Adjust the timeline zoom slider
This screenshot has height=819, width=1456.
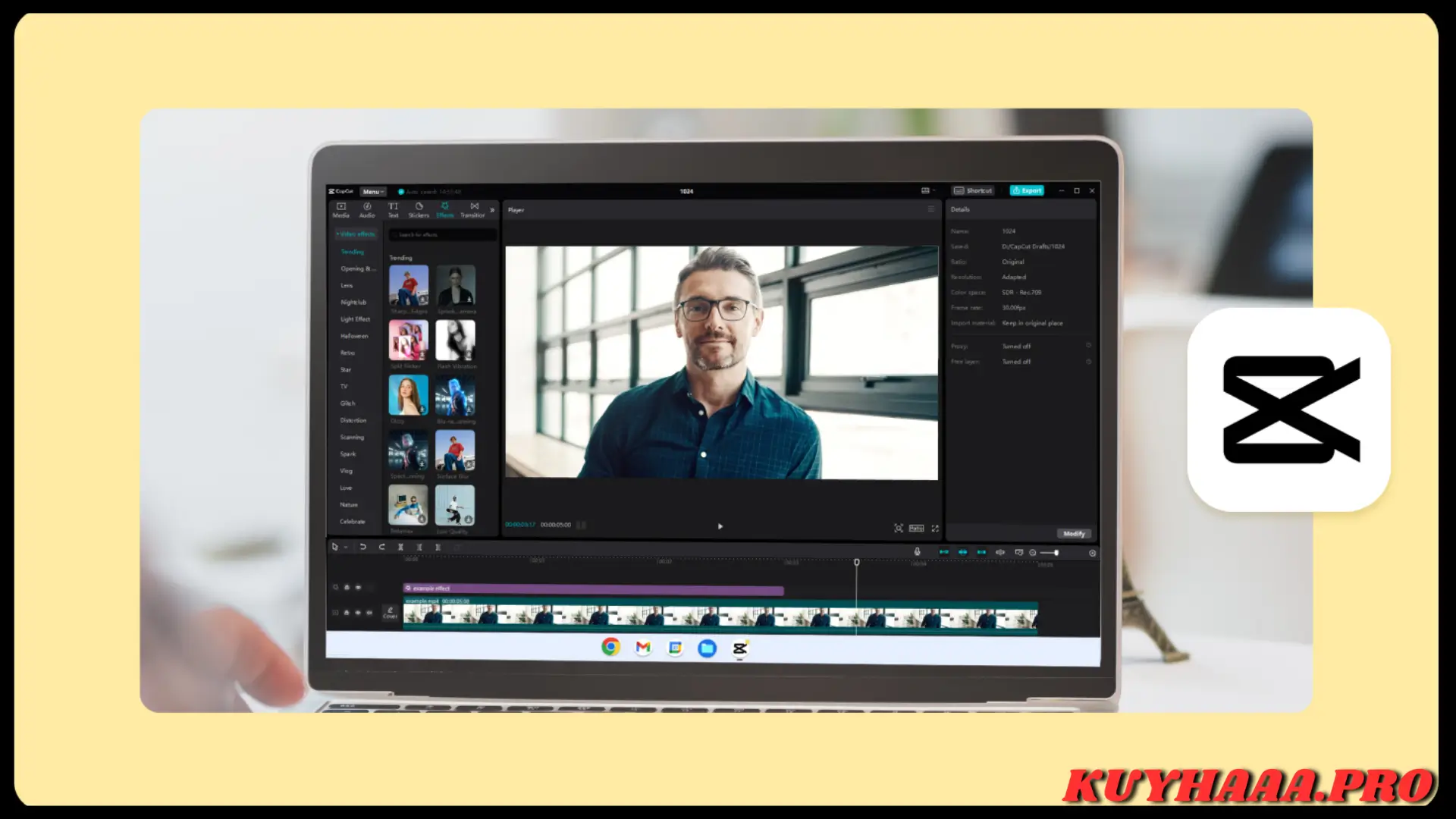pos(1050,553)
